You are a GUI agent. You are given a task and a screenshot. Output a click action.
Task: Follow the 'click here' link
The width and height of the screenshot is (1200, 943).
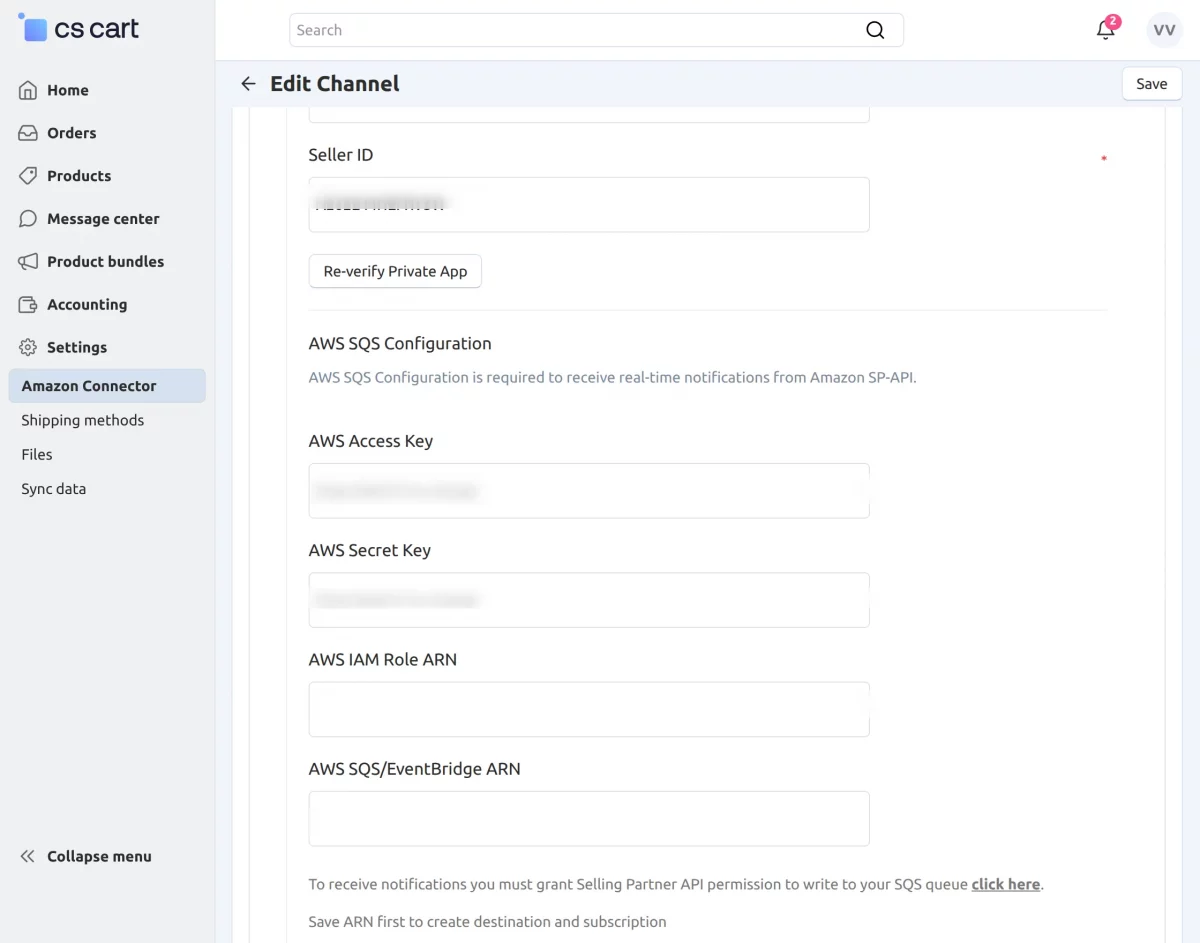1006,884
